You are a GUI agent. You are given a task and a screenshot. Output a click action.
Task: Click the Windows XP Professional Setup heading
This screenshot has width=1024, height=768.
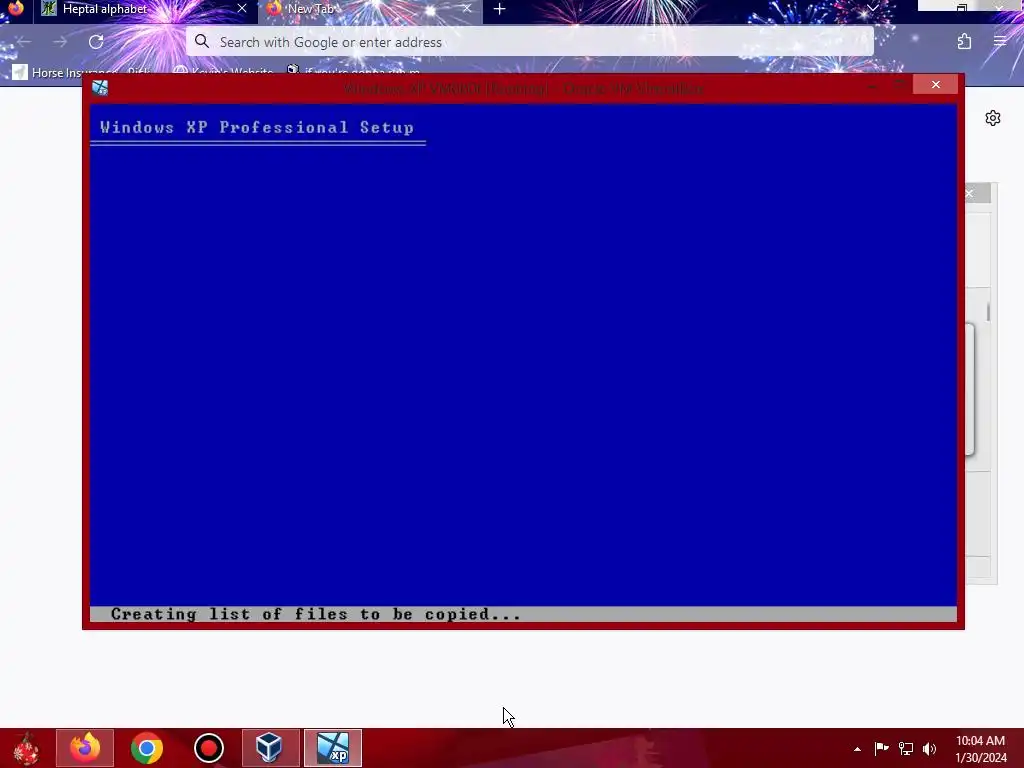pos(257,127)
